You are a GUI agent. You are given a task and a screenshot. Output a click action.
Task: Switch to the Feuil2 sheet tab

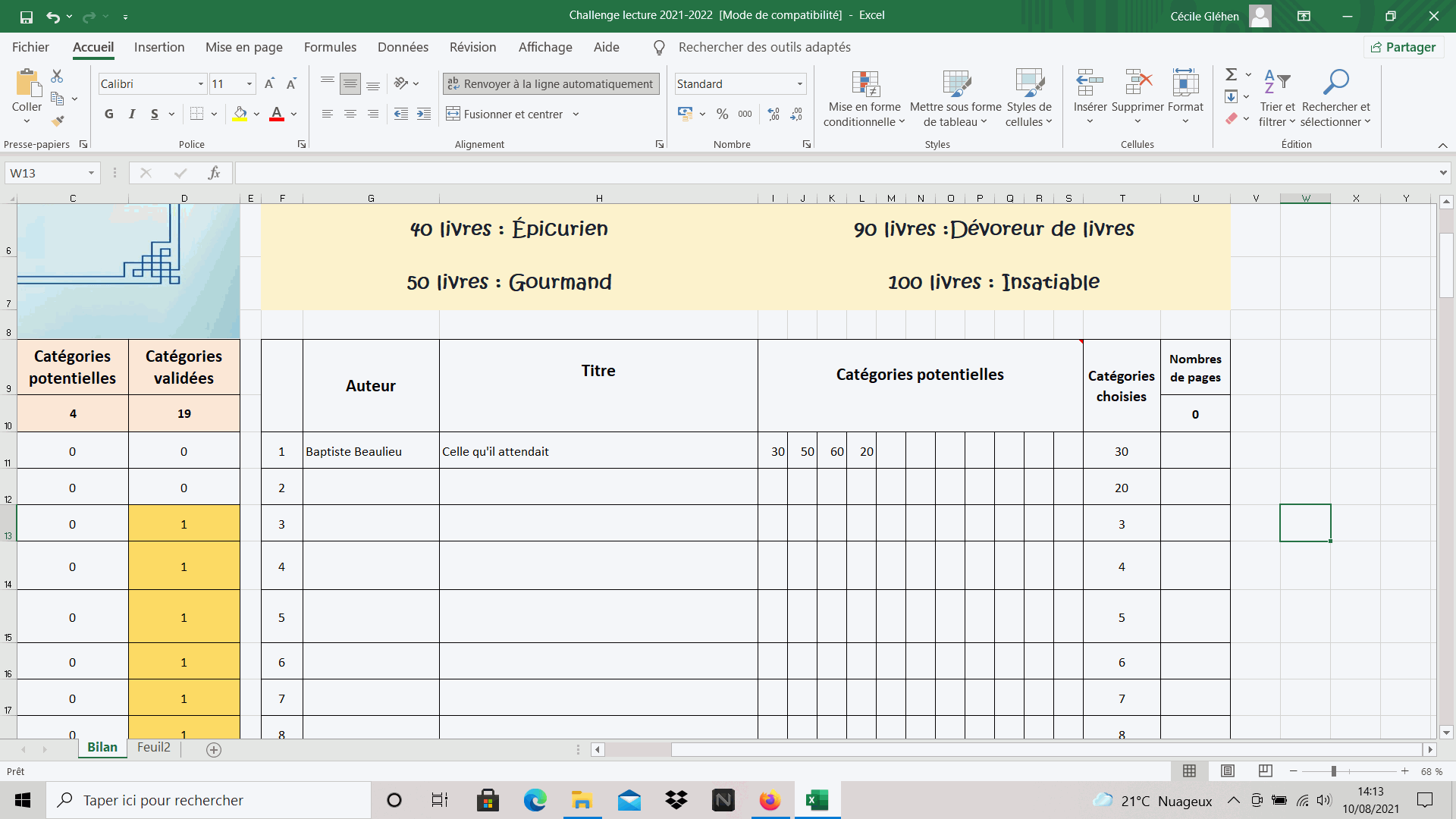pos(153,747)
